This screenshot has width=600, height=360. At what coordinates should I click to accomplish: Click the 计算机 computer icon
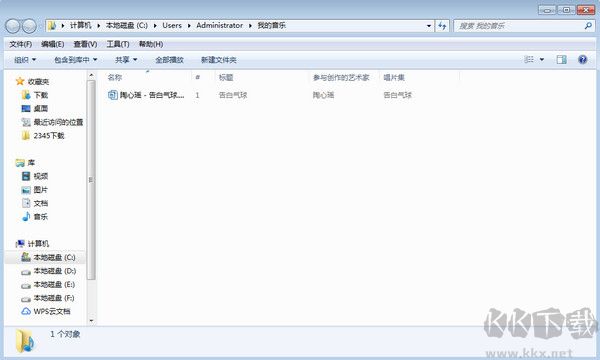point(20,244)
